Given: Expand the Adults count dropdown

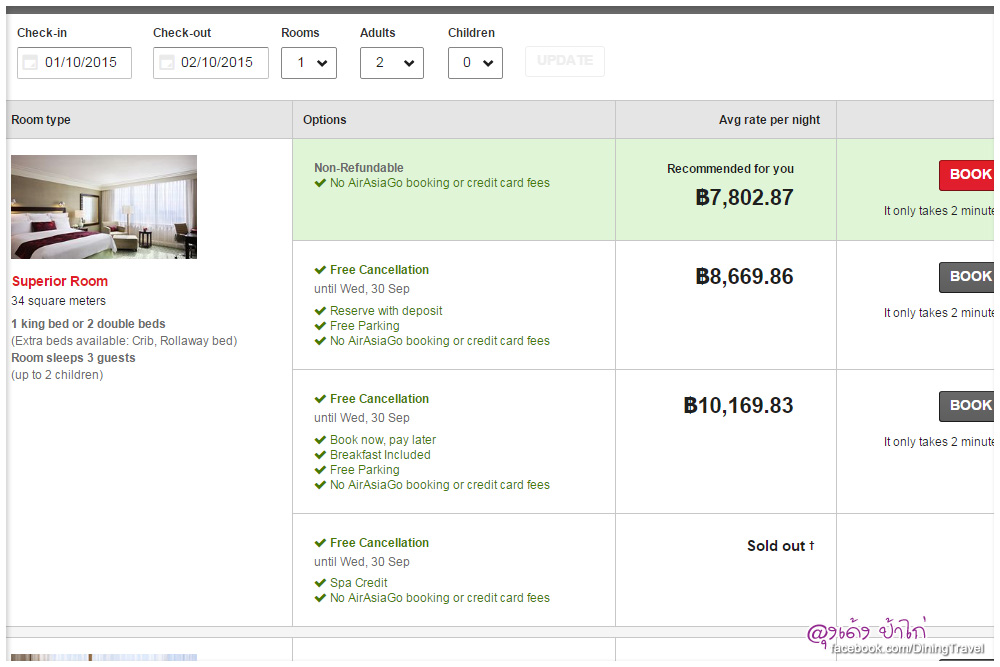Looking at the screenshot, I should point(391,63).
